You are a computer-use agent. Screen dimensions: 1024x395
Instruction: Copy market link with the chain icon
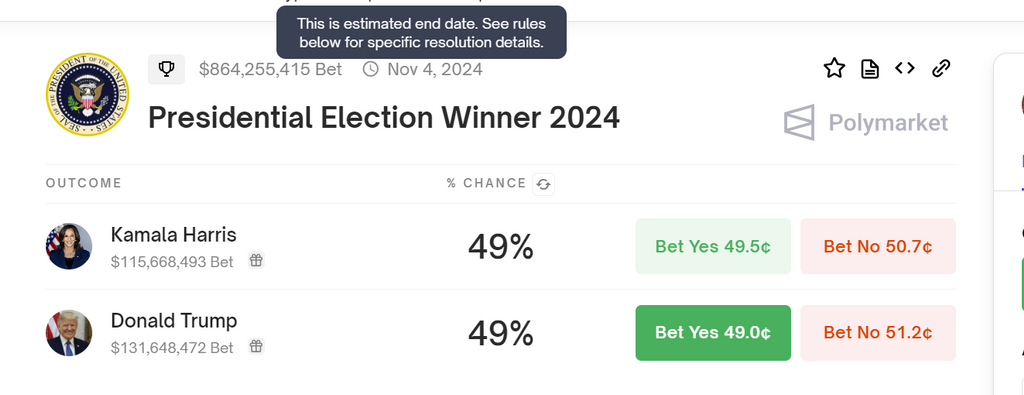point(940,68)
